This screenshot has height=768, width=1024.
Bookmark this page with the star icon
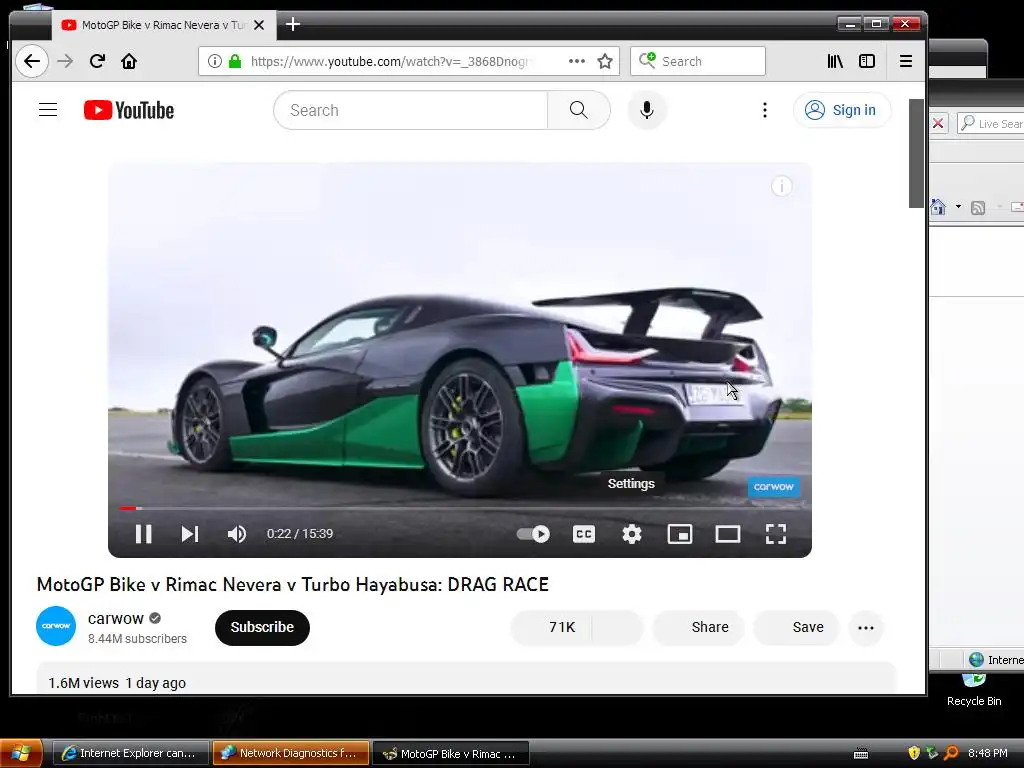click(605, 61)
